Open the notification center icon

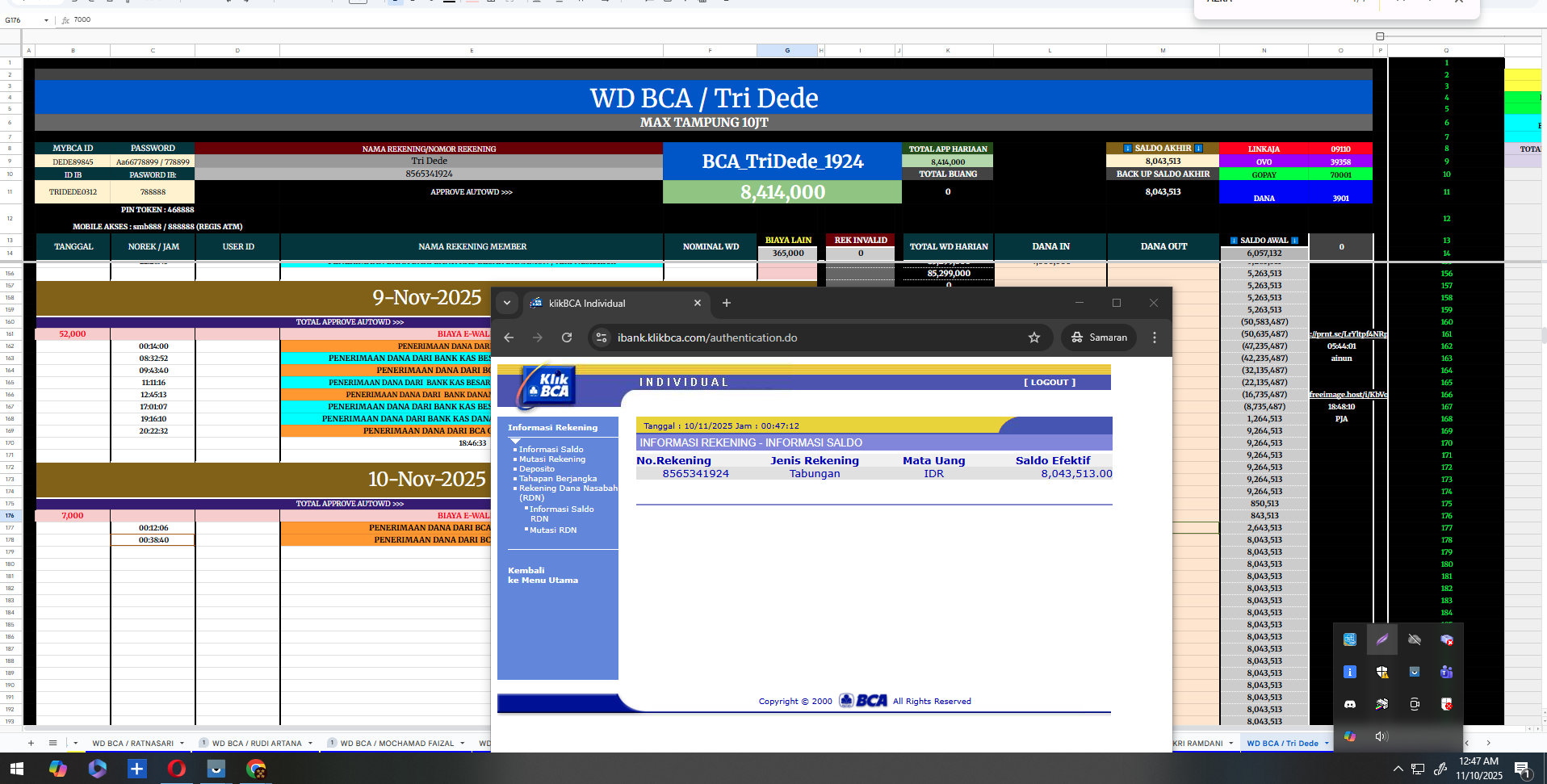tap(1522, 769)
